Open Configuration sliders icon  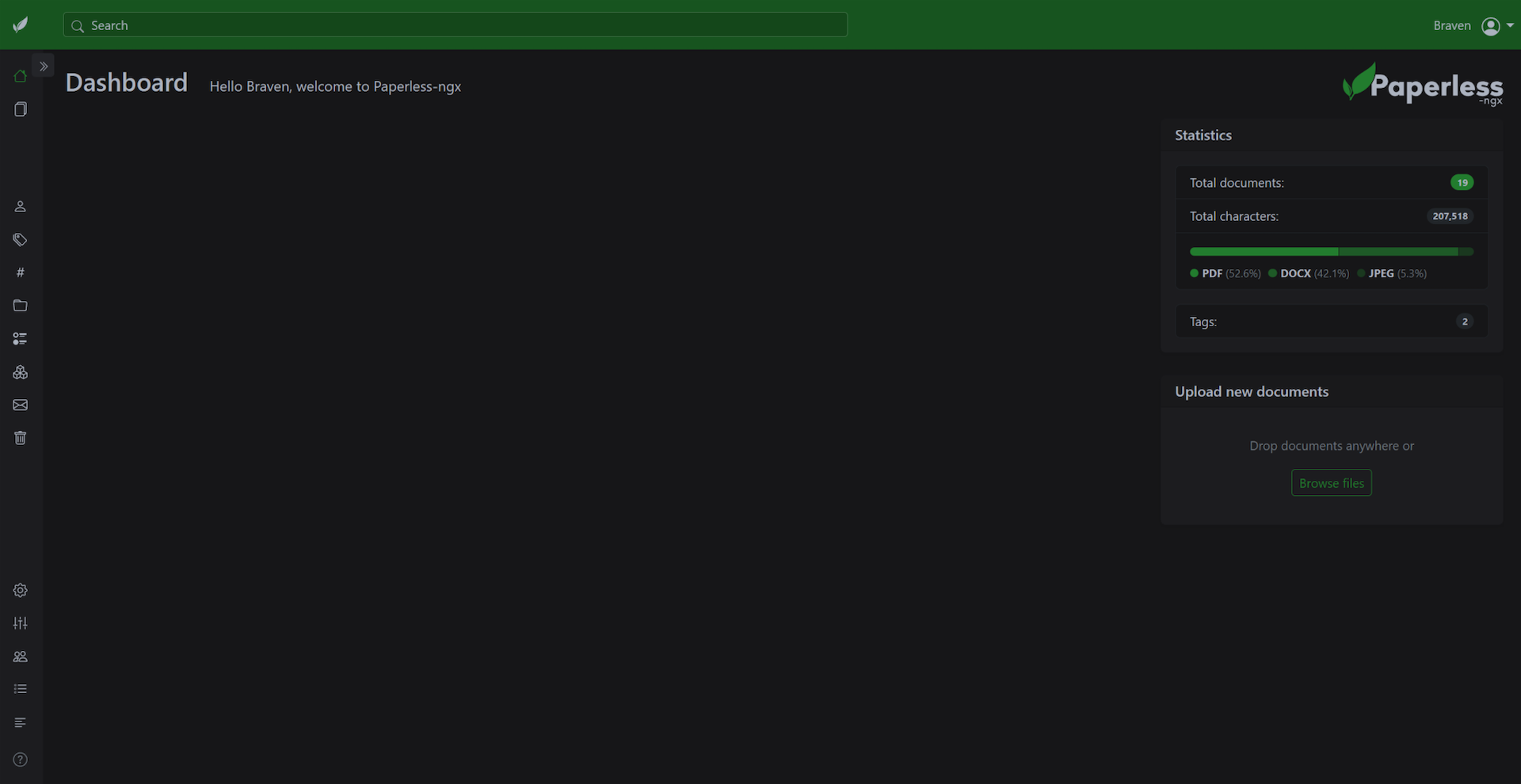click(21, 623)
